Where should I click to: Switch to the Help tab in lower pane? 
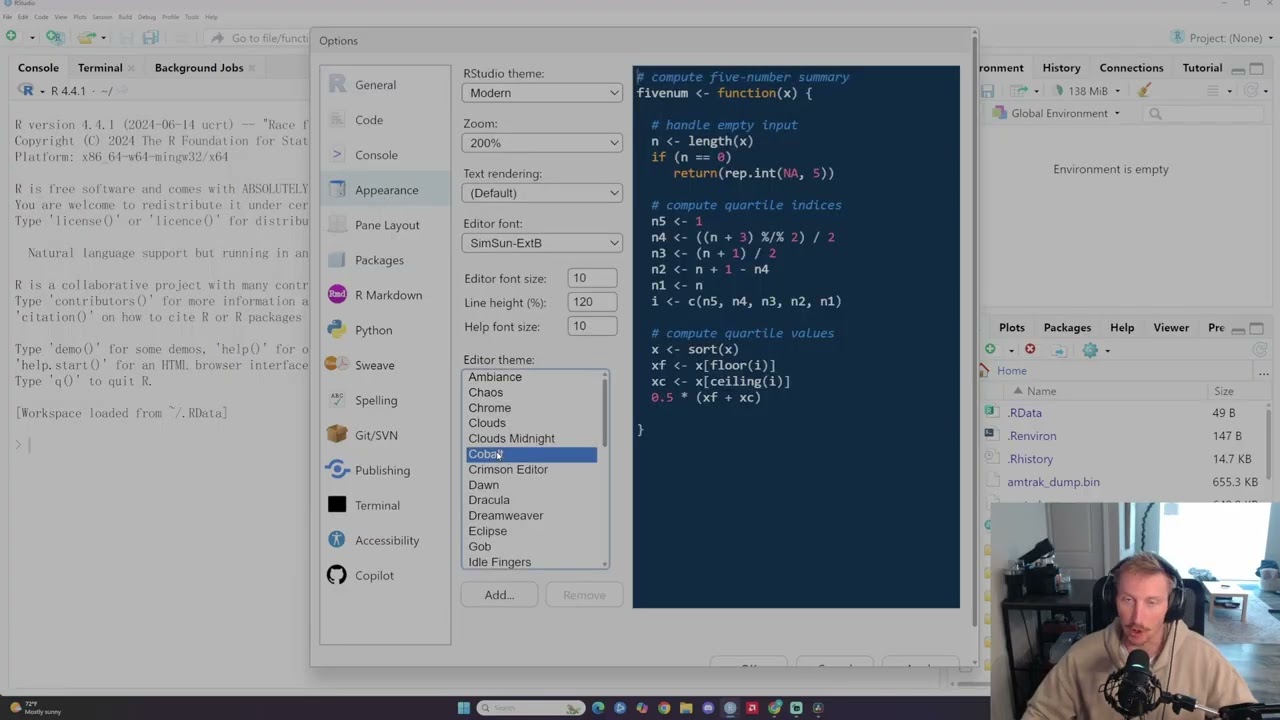click(x=1122, y=328)
